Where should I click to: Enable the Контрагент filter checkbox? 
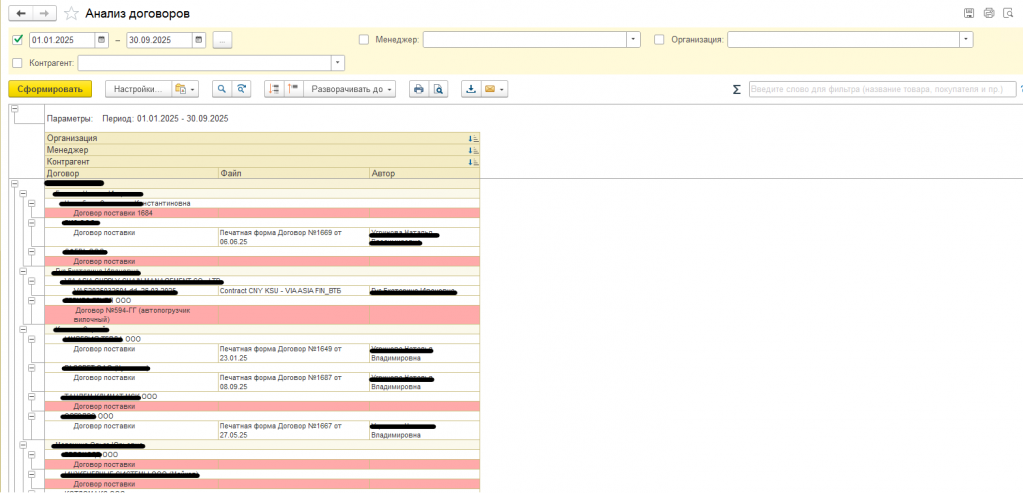(18, 63)
